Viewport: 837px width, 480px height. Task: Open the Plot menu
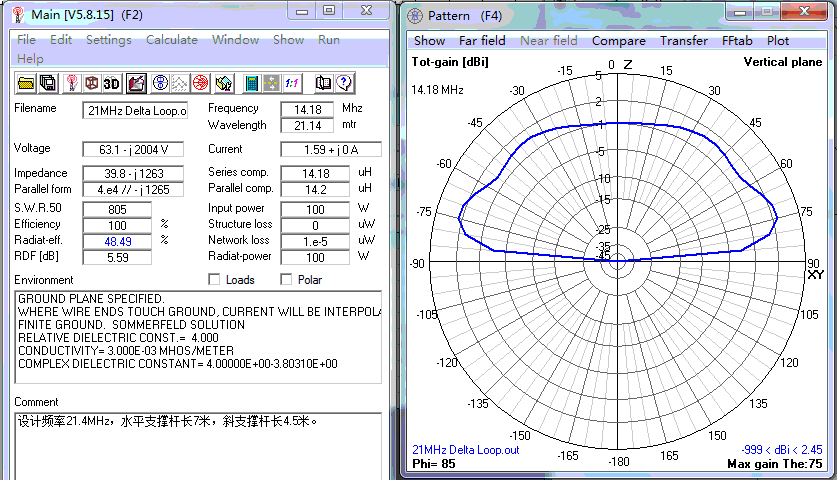pos(778,41)
